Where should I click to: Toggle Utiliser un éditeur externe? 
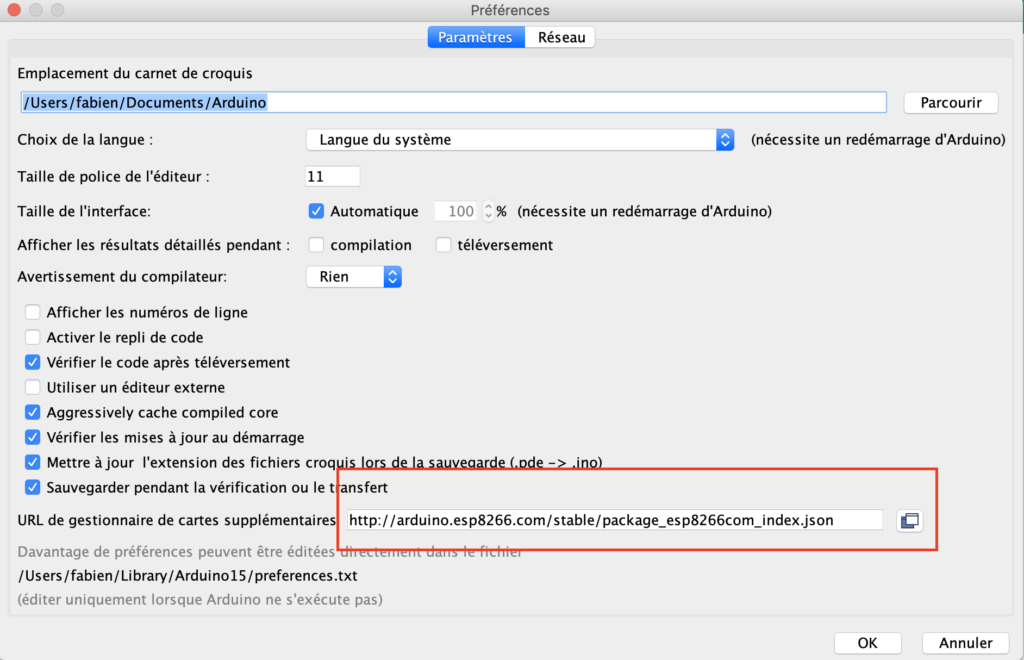pyautogui.click(x=33, y=387)
